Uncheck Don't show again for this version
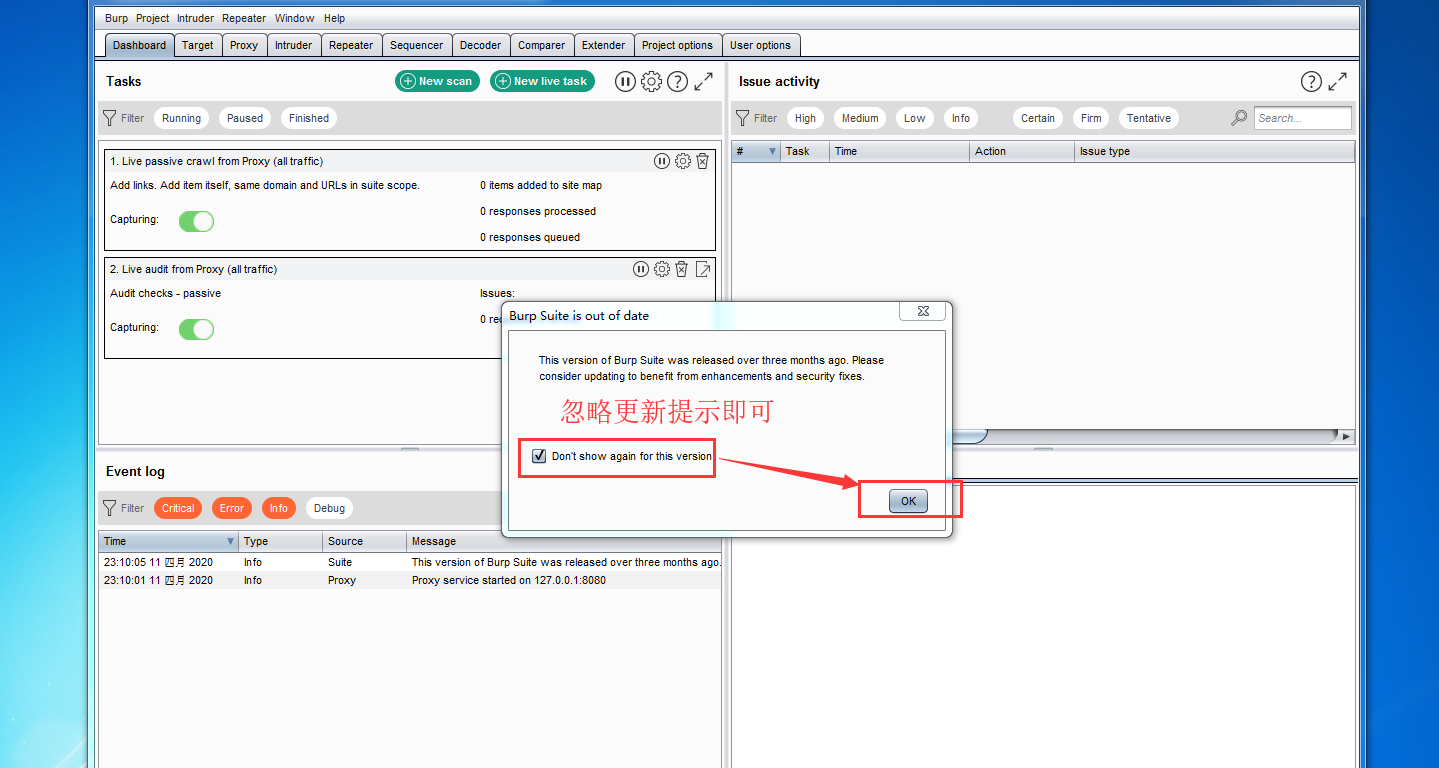Viewport: 1439px width, 768px height. [540, 456]
